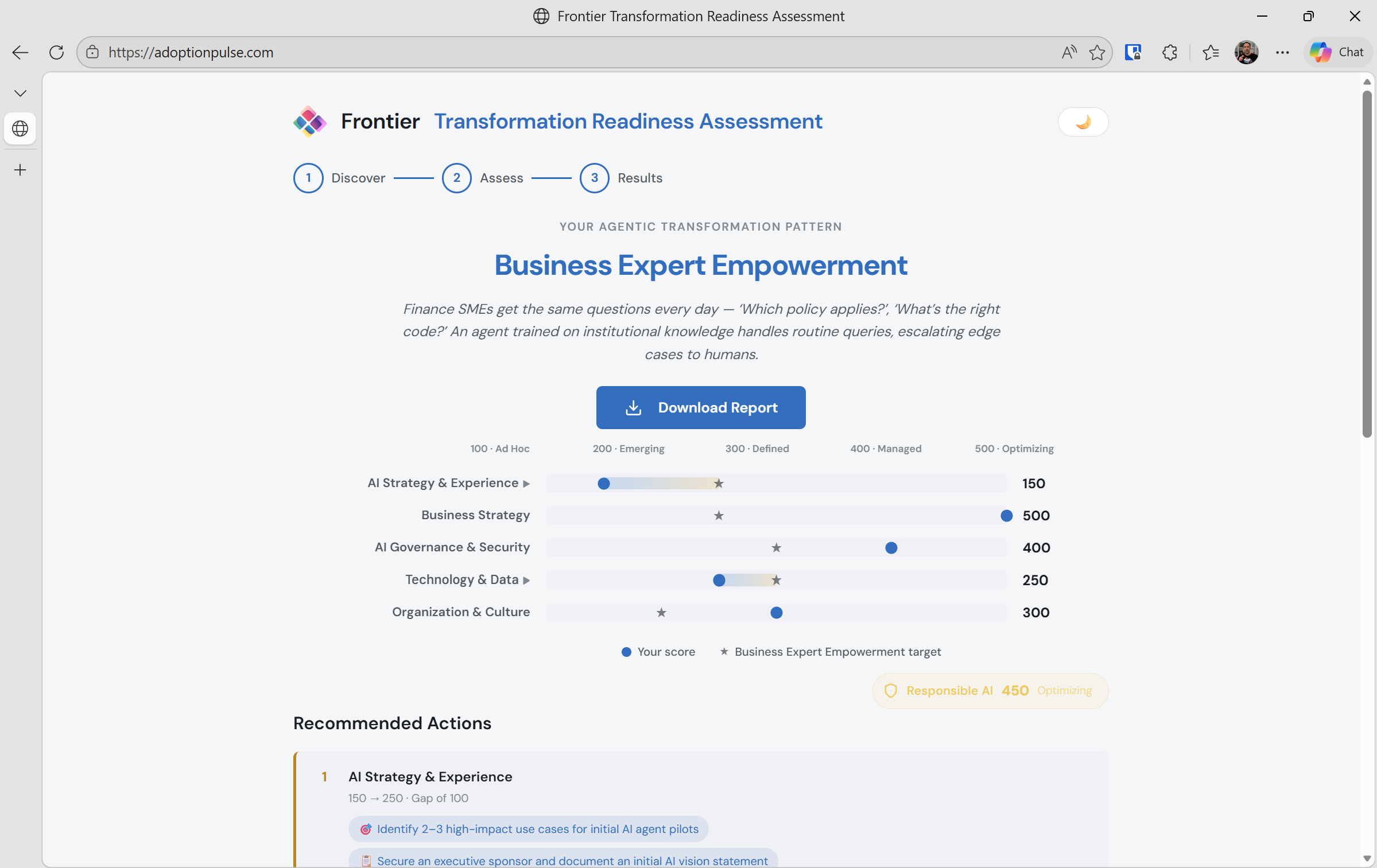The image size is (1377, 868).
Task: Click Business Strategy score dot at 500
Action: click(1006, 516)
